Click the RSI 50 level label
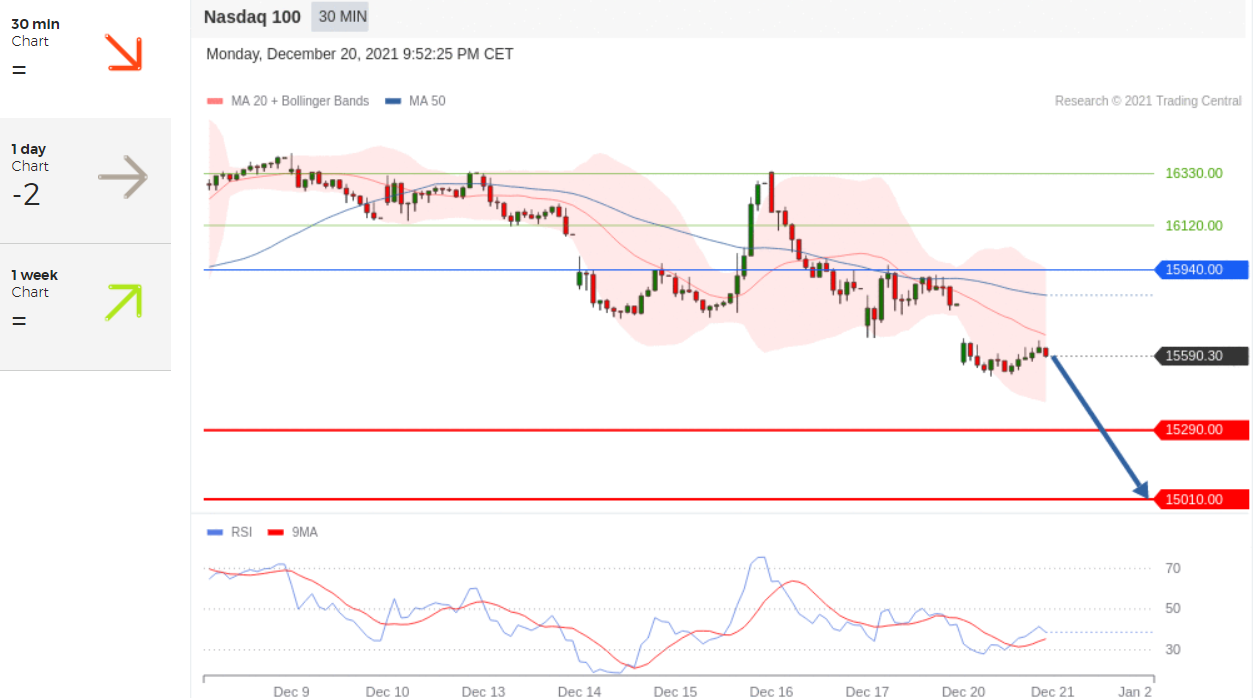The image size is (1253, 698). [x=1173, y=608]
